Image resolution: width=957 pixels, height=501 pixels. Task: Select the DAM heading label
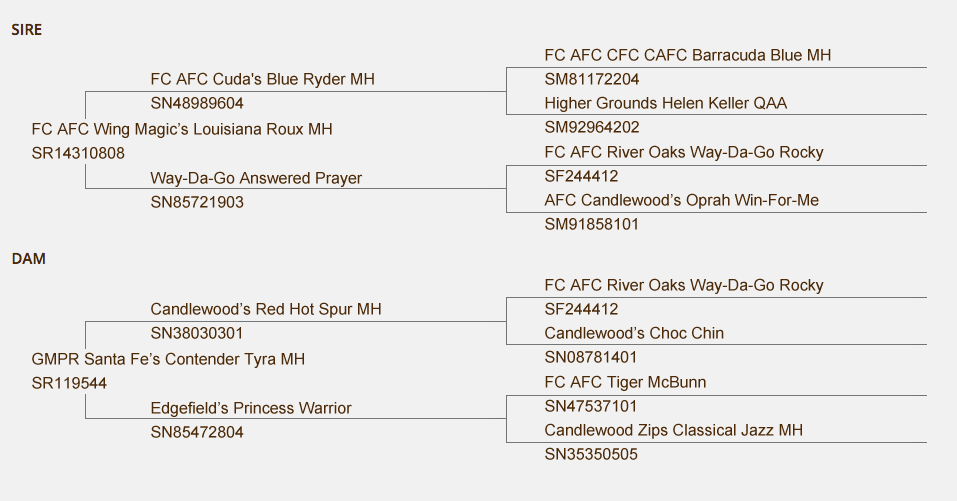coord(28,259)
